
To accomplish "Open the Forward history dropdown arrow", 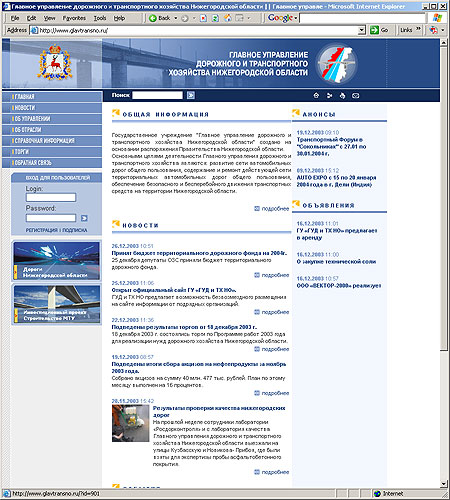I will click(x=194, y=18).
